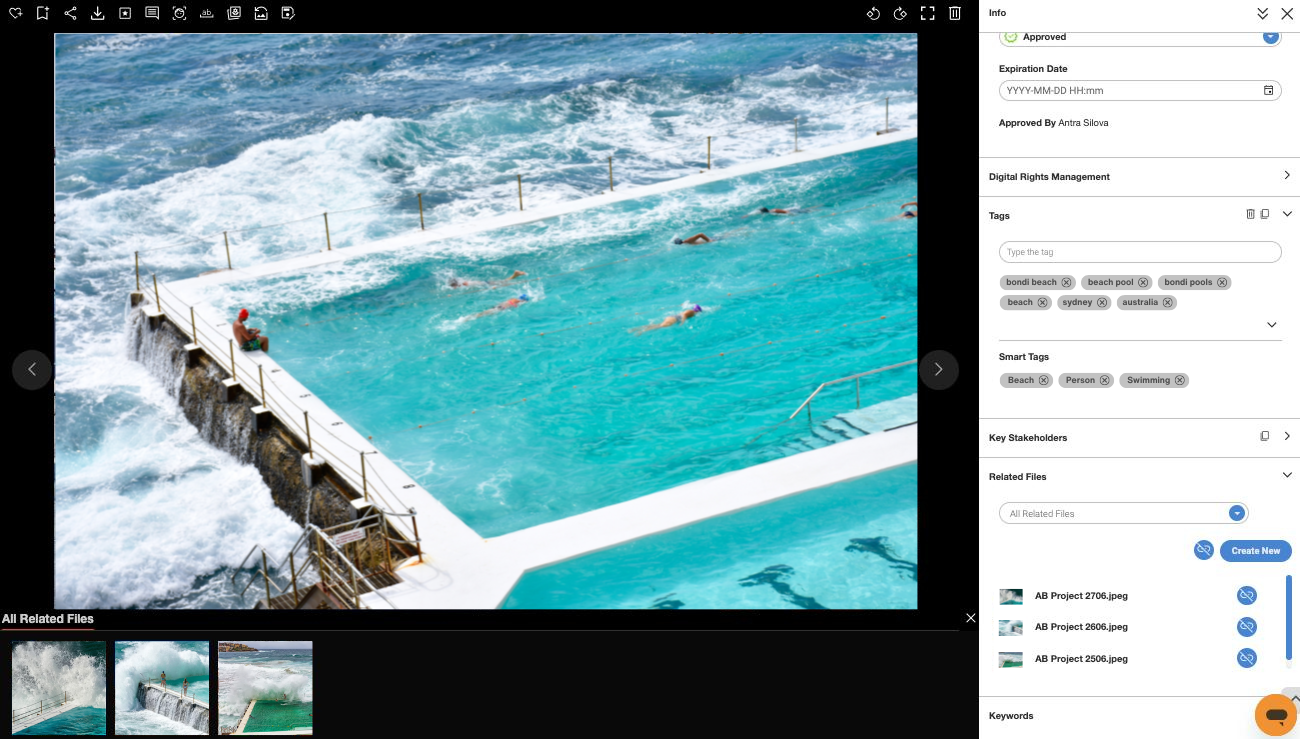Collapse the Tags section header
Image resolution: width=1300 pixels, height=739 pixels.
pyautogui.click(x=1286, y=214)
